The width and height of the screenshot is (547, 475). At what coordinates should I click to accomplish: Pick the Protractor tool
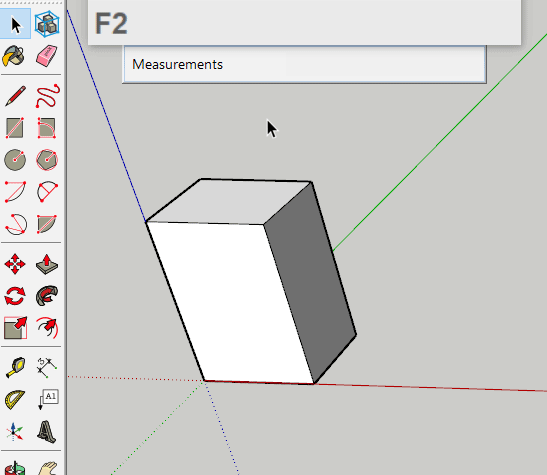15,399
